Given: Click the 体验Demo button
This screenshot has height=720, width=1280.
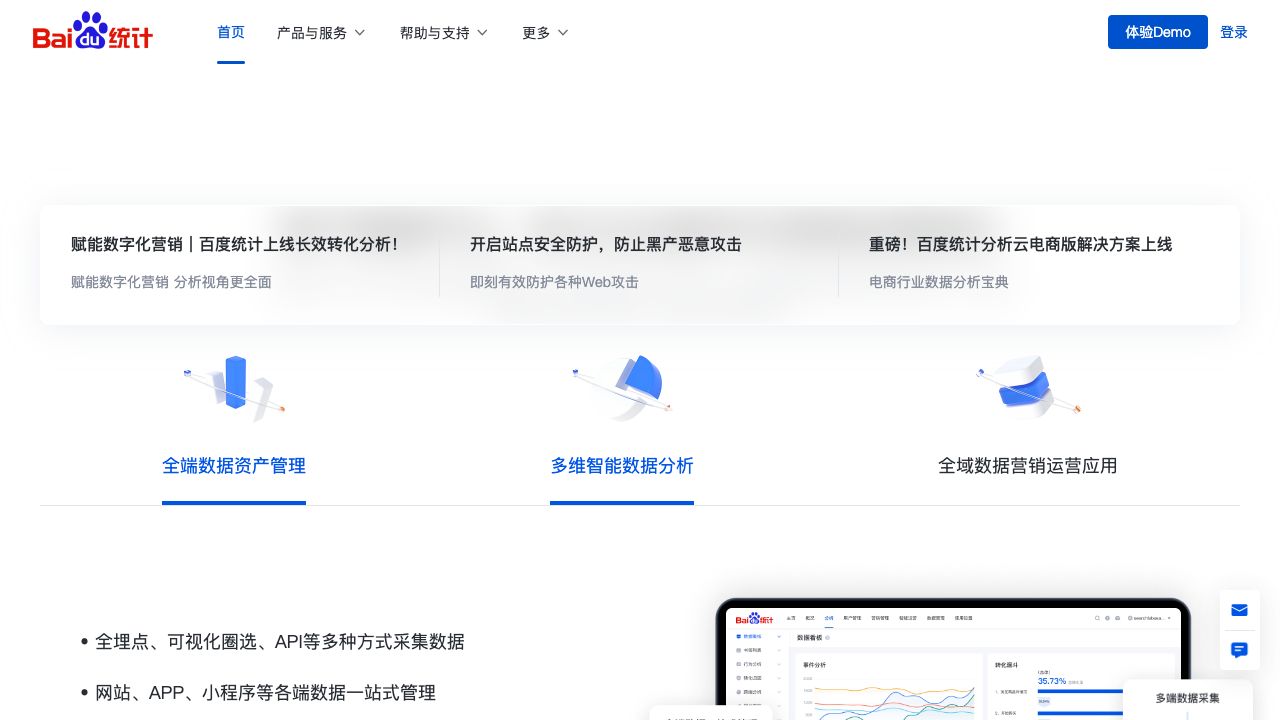Looking at the screenshot, I should pyautogui.click(x=1157, y=32).
